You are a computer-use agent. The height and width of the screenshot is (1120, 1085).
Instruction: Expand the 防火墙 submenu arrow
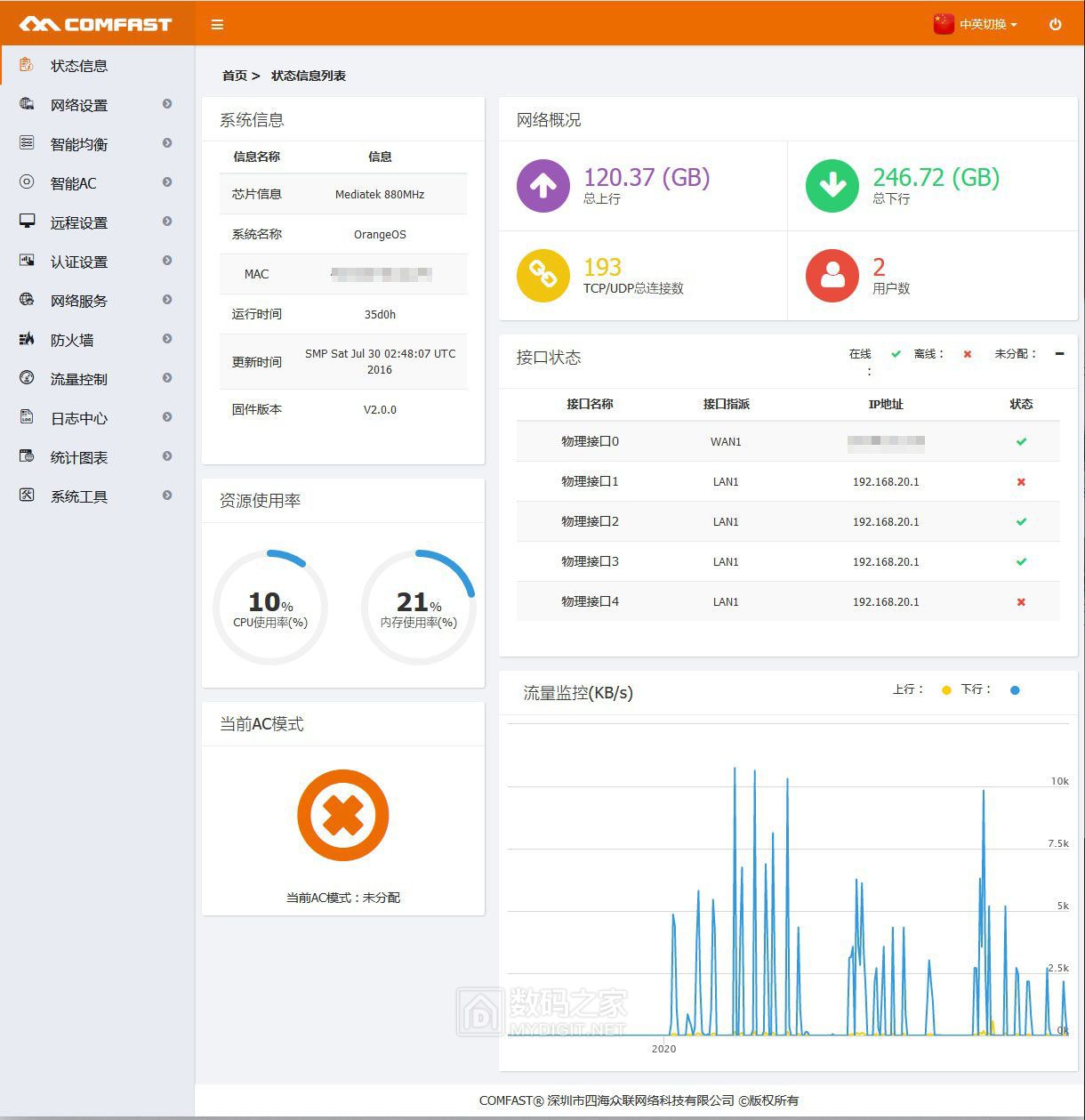[x=167, y=339]
